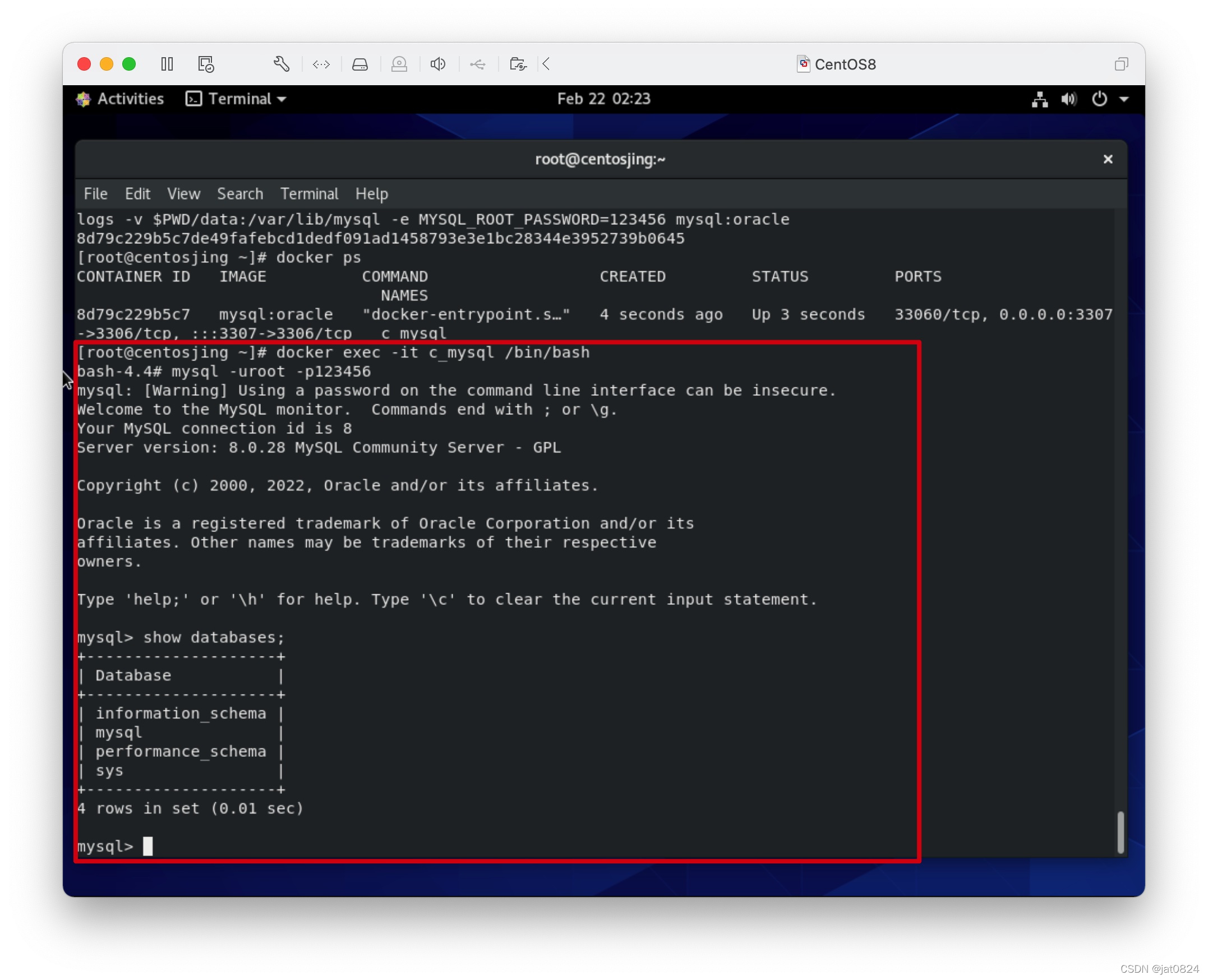
Task: Toggle the fit-to-window resize icon
Action: pyautogui.click(x=320, y=64)
